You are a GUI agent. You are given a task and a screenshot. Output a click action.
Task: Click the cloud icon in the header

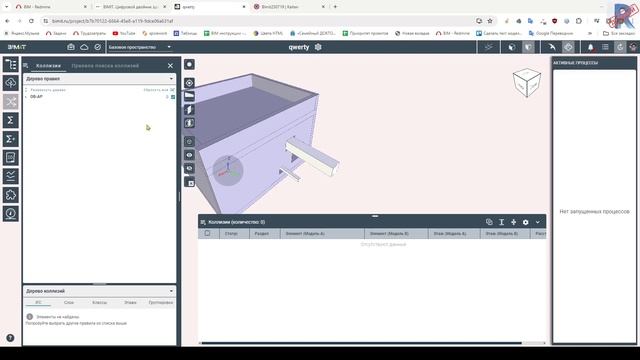pyautogui.click(x=84, y=47)
